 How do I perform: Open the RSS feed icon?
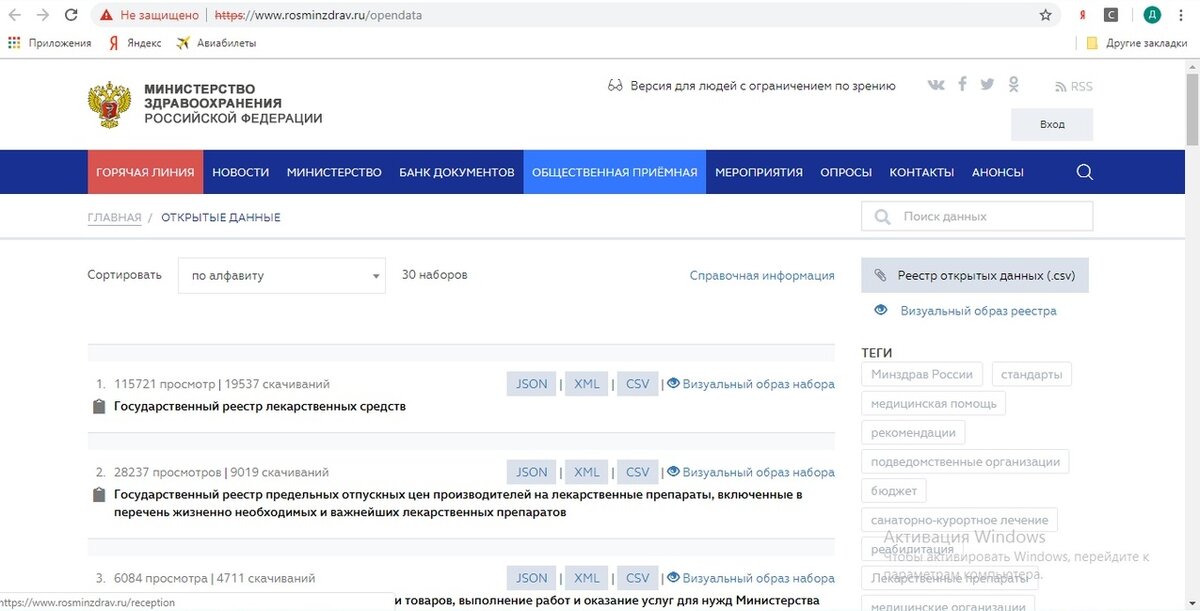point(1062,86)
